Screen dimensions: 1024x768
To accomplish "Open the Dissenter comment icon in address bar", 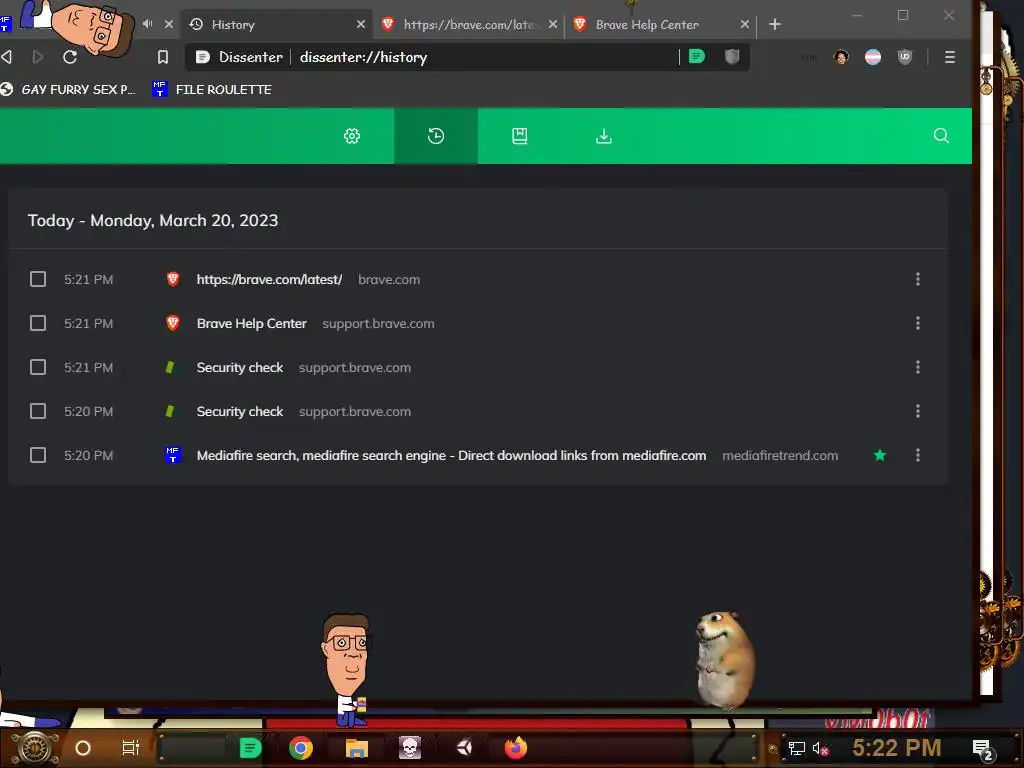I will click(697, 57).
